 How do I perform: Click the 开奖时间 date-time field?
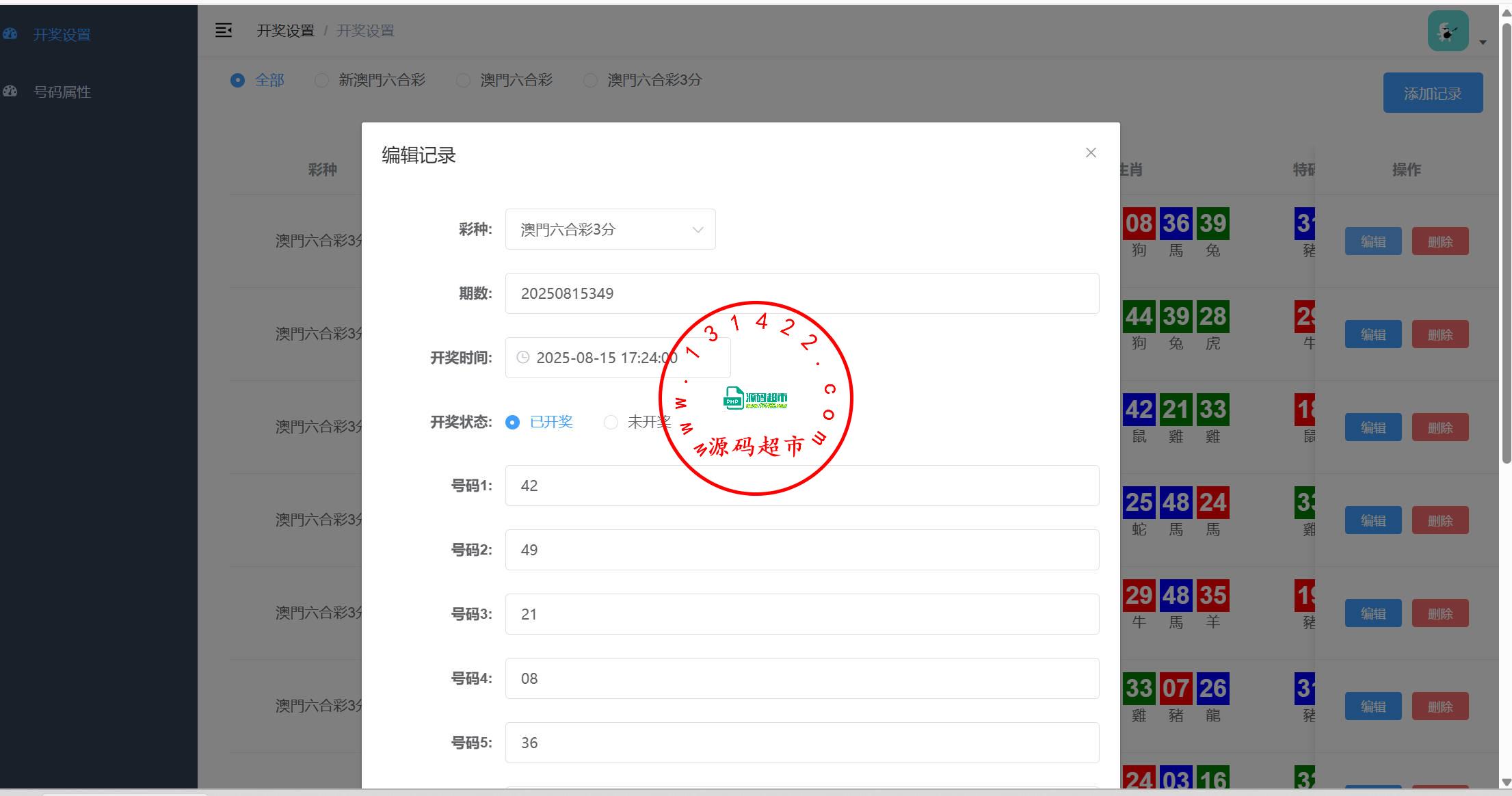(618, 358)
